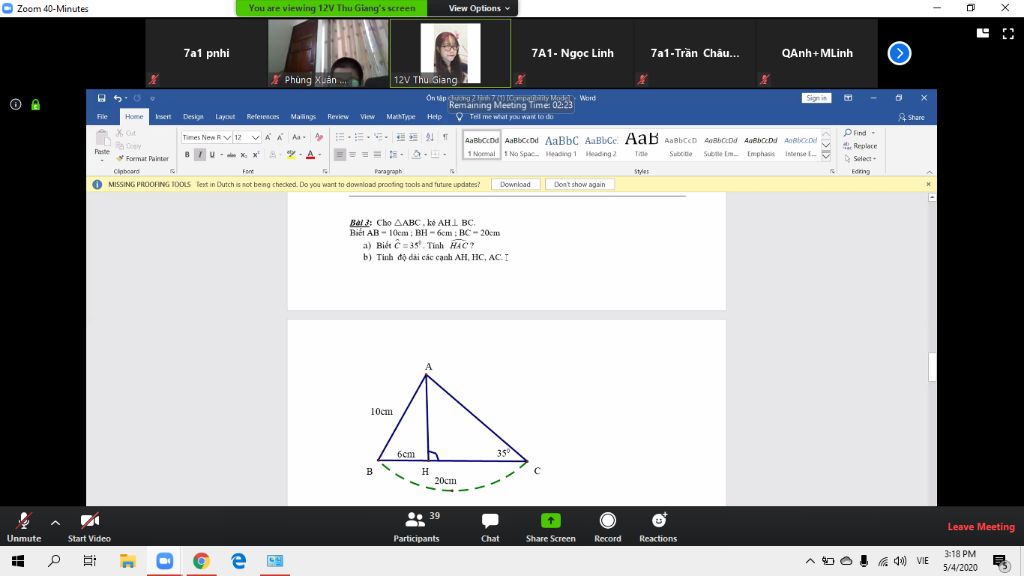Apply the Heading 1 style
Viewport: 1024px width, 576px height.
click(x=561, y=144)
